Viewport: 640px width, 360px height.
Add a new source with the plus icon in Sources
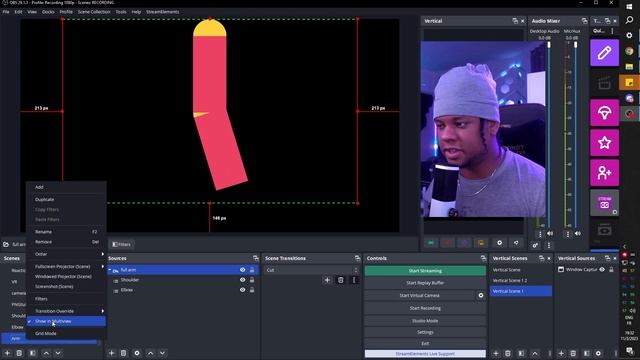click(x=111, y=353)
